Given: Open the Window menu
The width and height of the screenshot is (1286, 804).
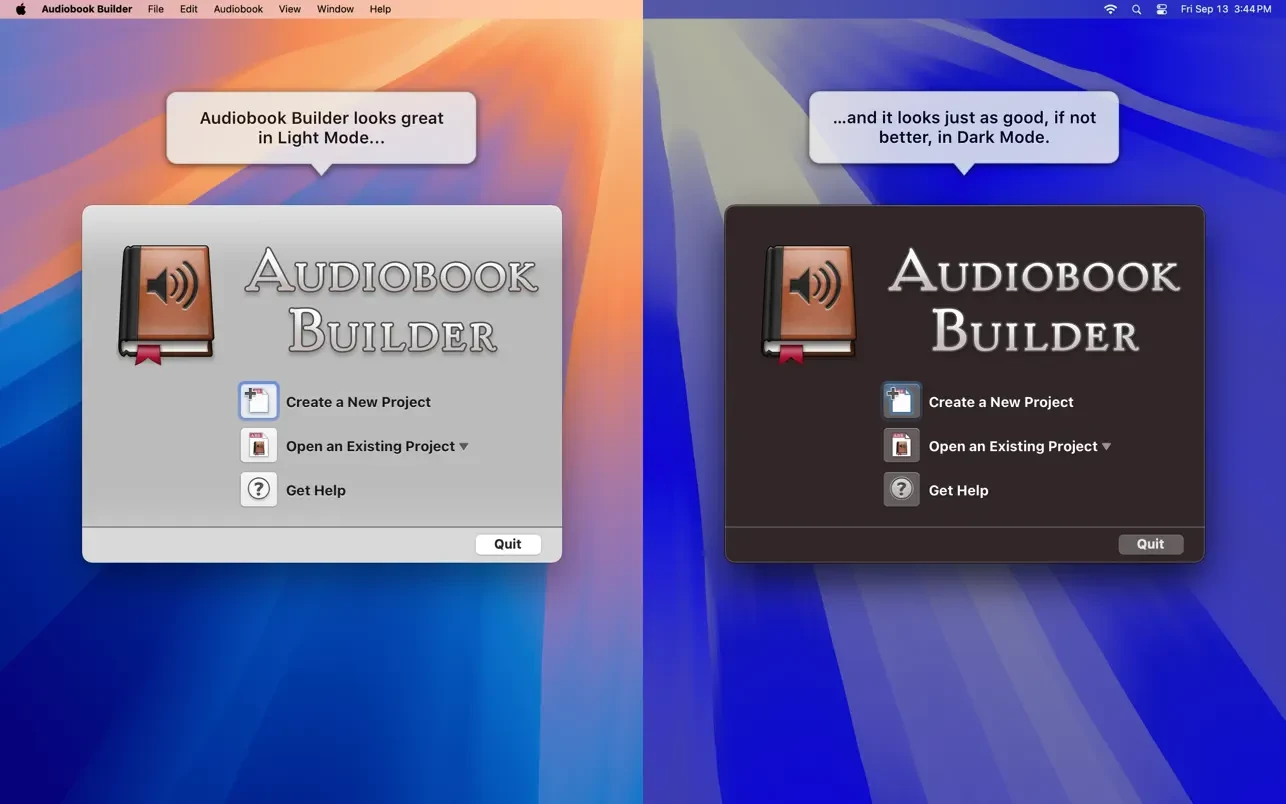Looking at the screenshot, I should (x=335, y=9).
